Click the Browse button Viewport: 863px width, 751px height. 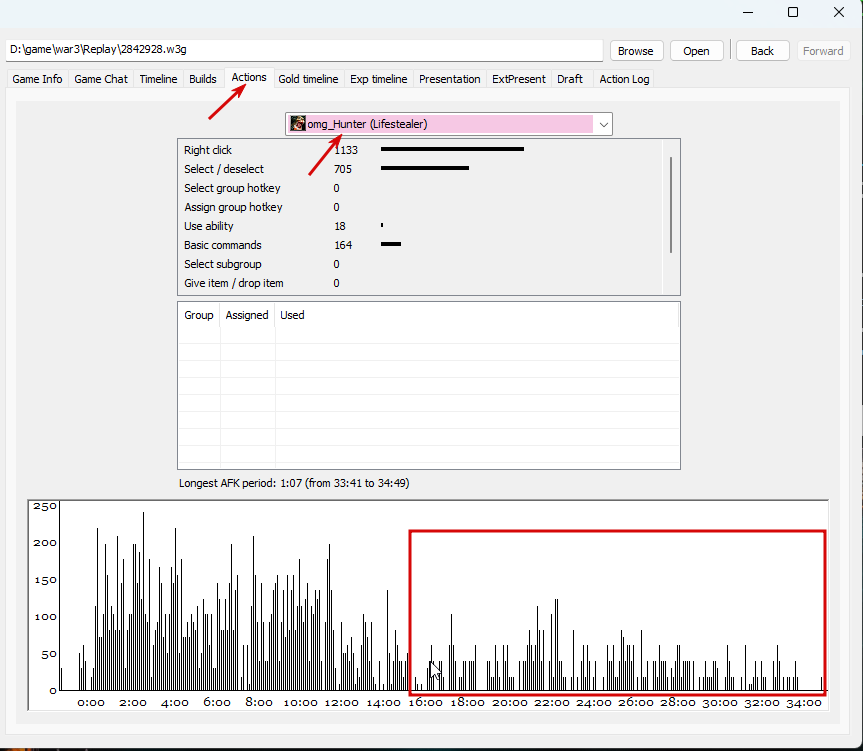(636, 51)
